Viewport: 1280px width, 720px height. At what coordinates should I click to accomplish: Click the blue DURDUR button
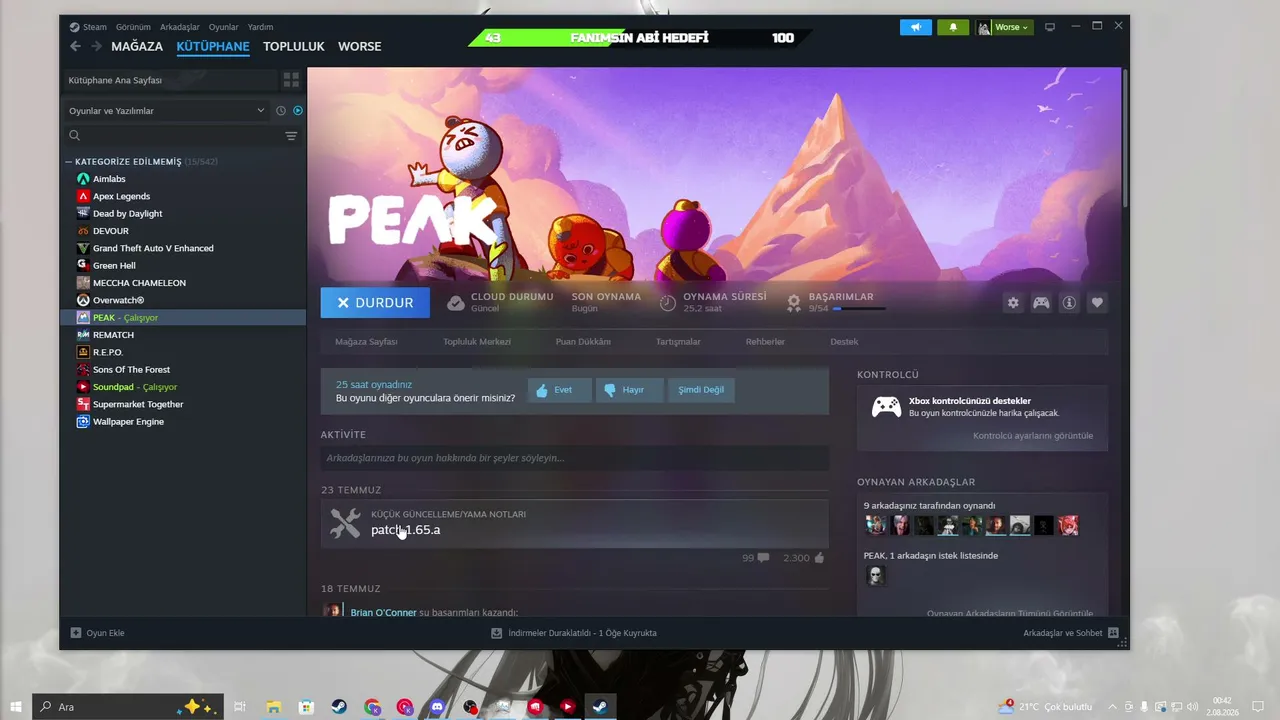375,303
